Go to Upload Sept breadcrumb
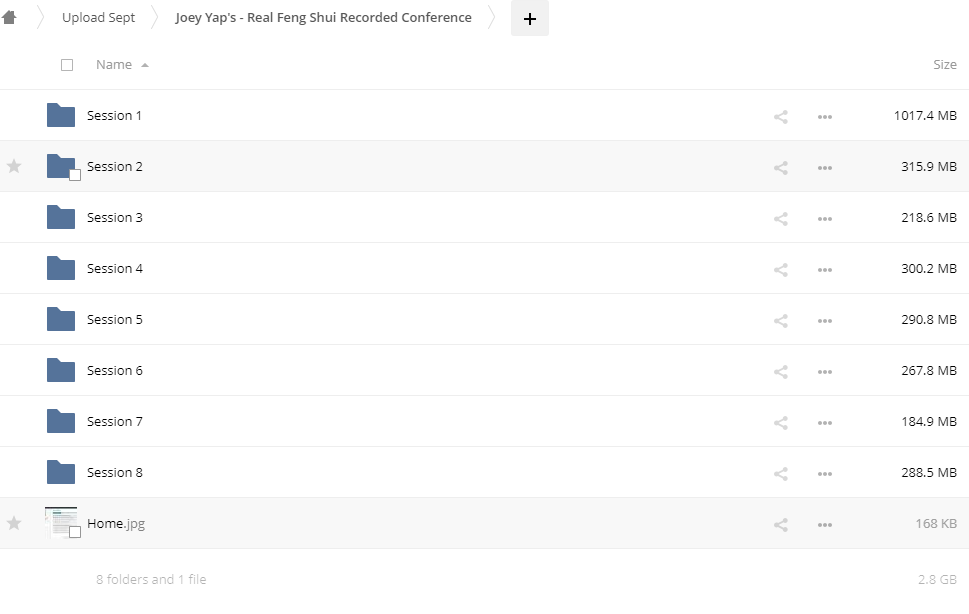The width and height of the screenshot is (969, 614). [x=98, y=18]
